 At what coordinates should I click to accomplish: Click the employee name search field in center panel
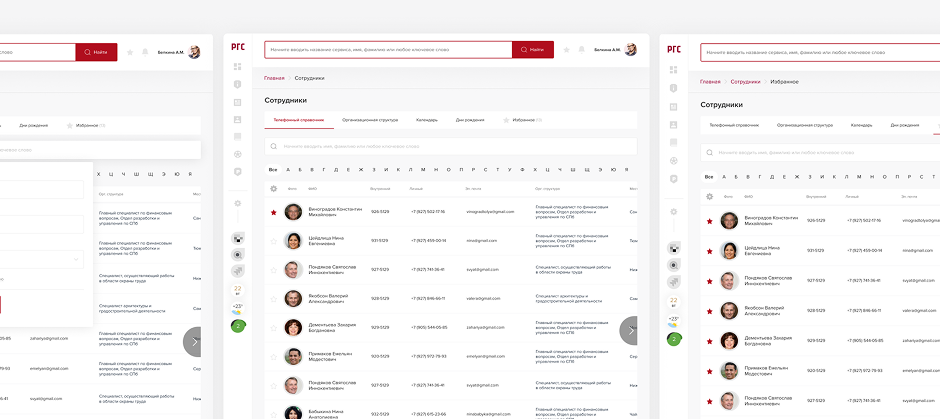(450, 146)
